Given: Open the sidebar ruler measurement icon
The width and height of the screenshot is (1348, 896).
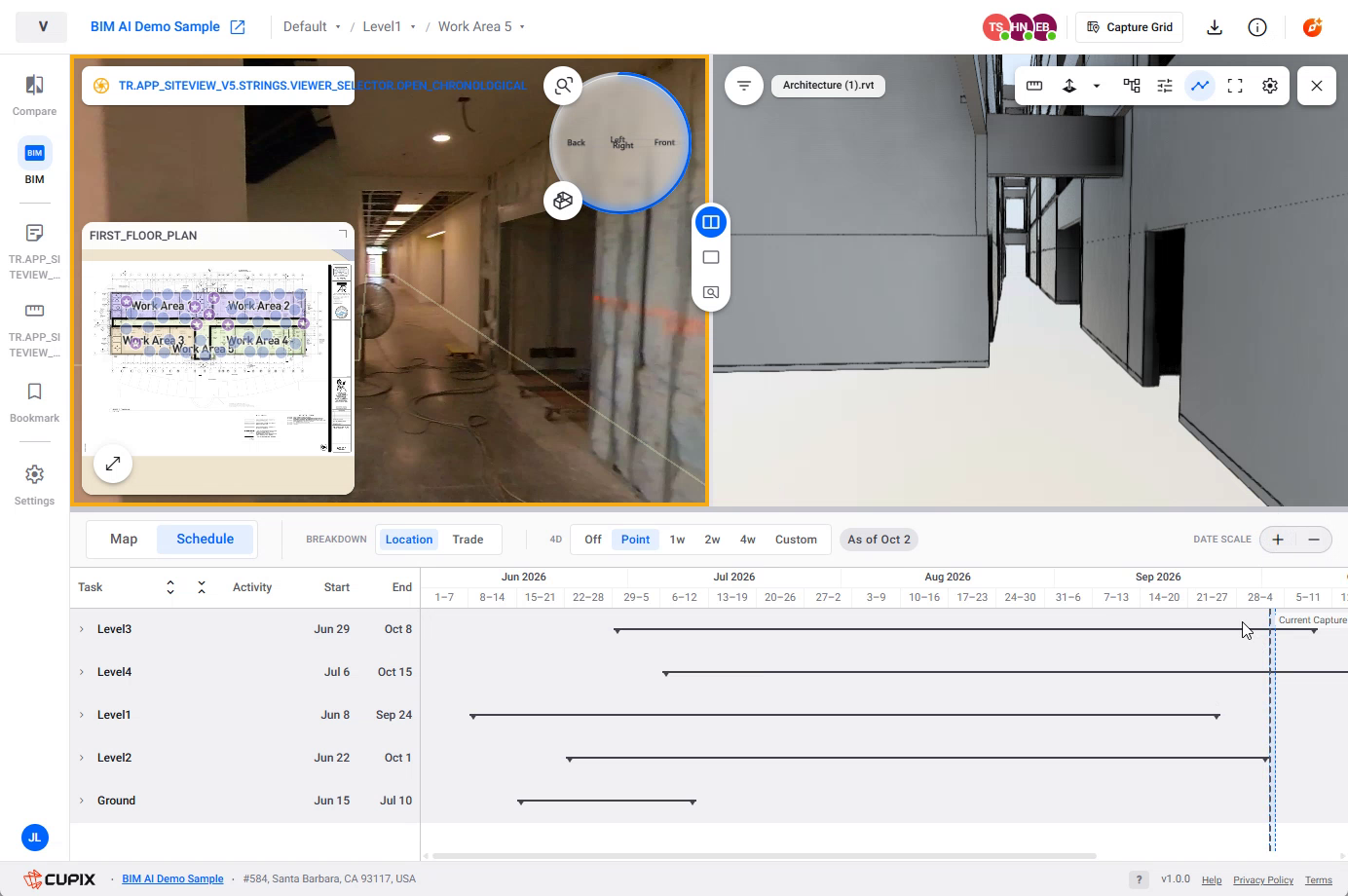Looking at the screenshot, I should 34,311.
